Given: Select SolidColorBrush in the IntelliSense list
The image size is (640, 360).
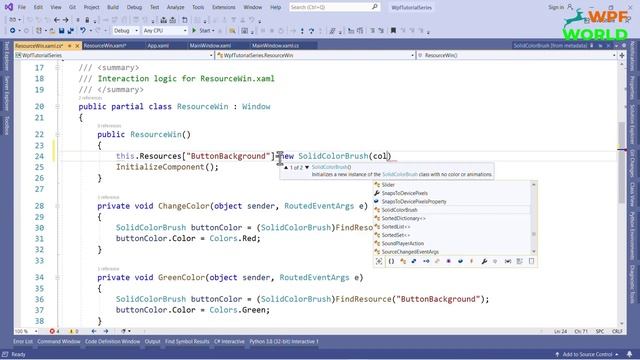Looking at the screenshot, I should click(x=451, y=210).
